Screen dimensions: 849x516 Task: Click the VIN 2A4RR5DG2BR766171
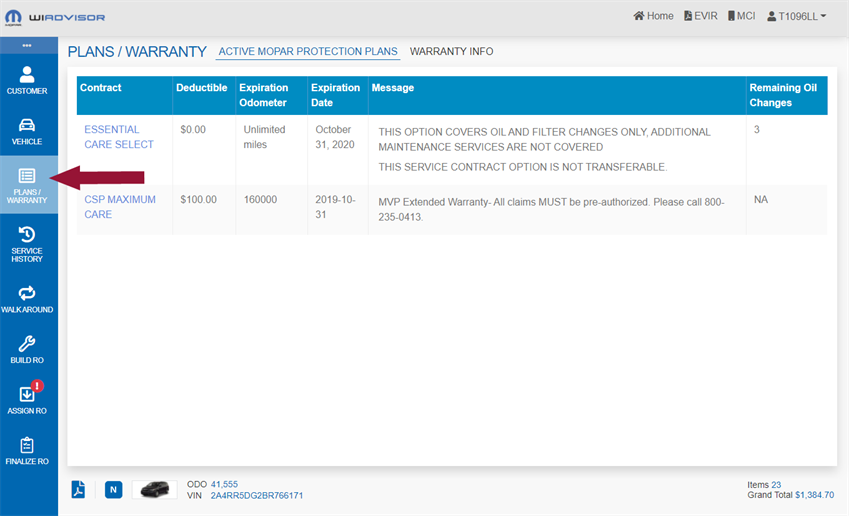(257, 495)
